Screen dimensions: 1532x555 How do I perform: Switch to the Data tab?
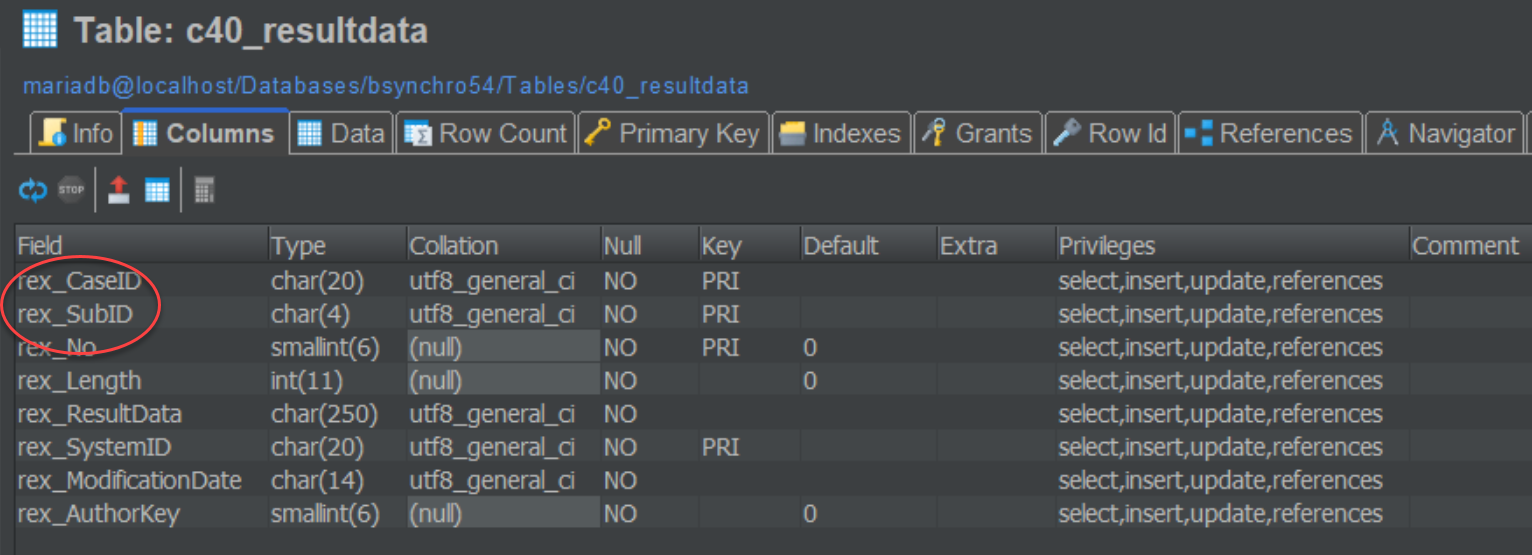[x=342, y=133]
